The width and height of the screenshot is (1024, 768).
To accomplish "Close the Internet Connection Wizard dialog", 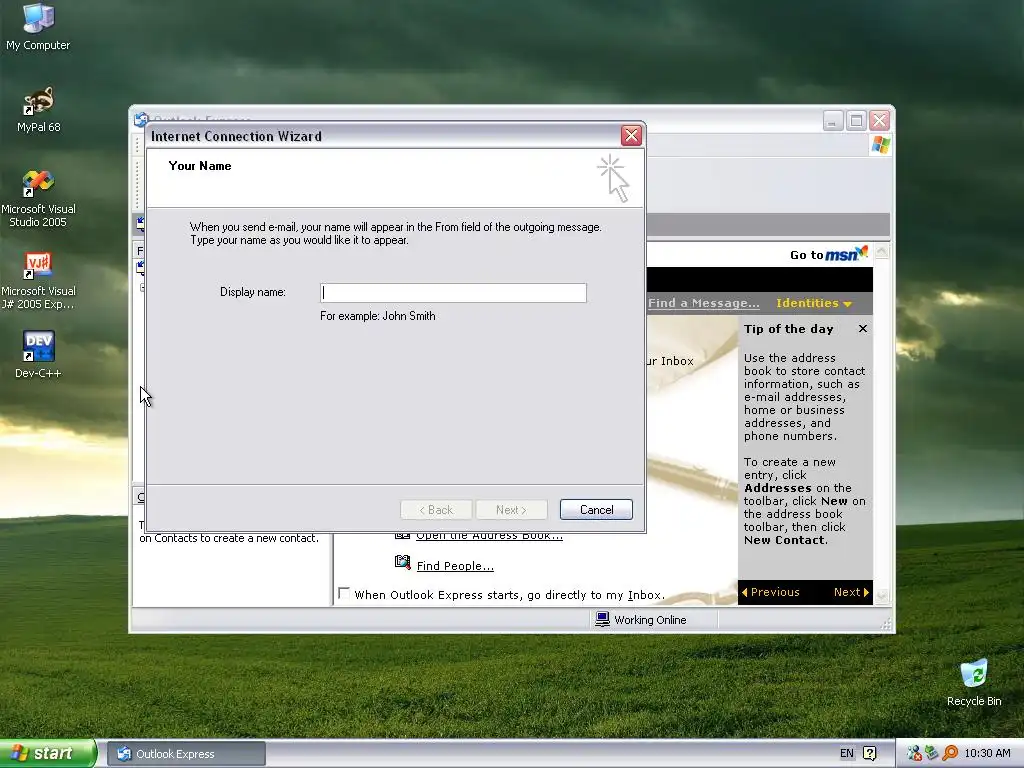I will tap(631, 136).
